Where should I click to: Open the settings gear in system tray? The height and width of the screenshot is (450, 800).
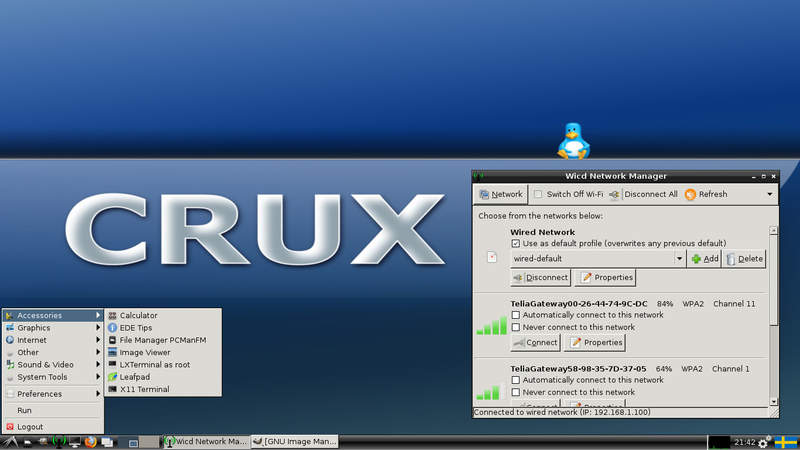coord(763,442)
